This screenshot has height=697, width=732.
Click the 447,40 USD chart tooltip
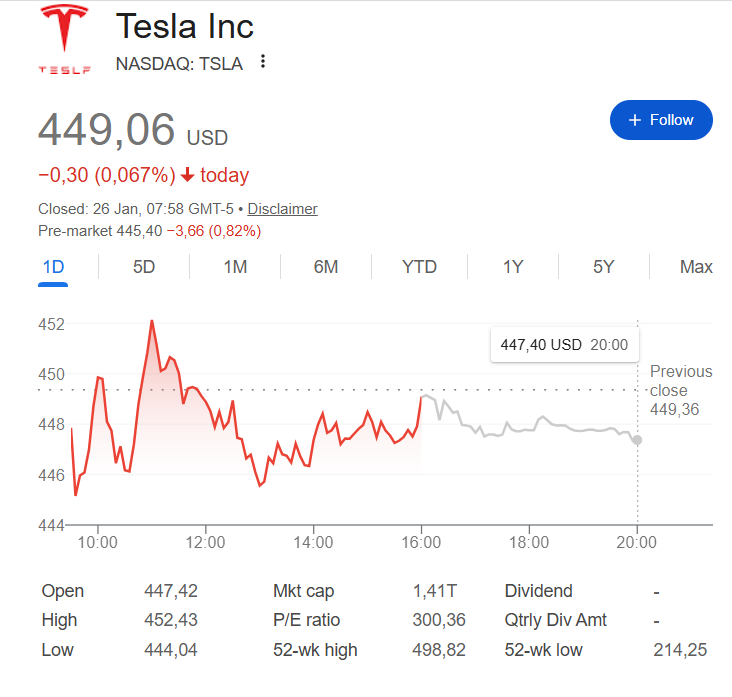(x=563, y=345)
